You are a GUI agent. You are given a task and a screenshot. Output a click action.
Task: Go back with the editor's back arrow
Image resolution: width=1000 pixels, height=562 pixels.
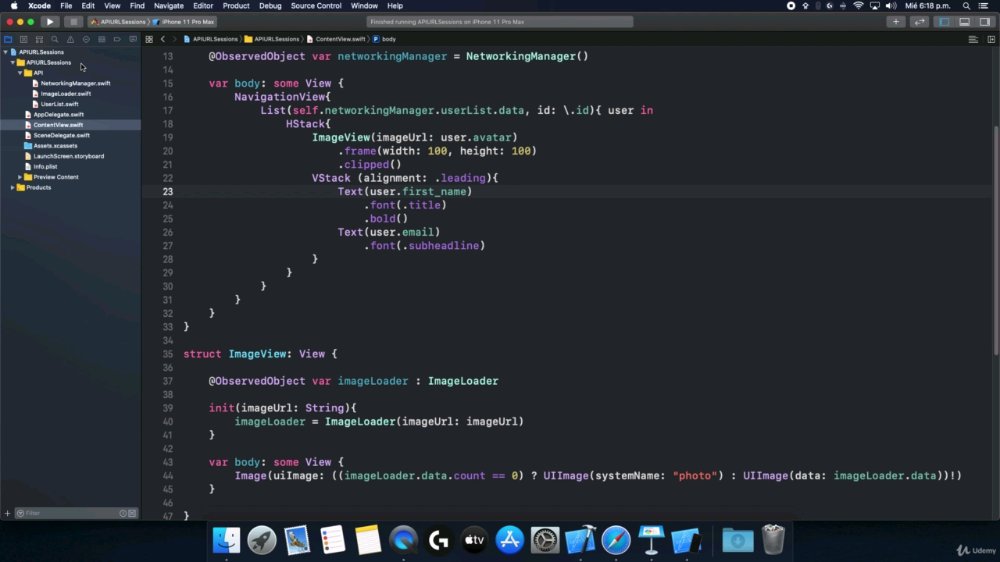click(x=163, y=39)
